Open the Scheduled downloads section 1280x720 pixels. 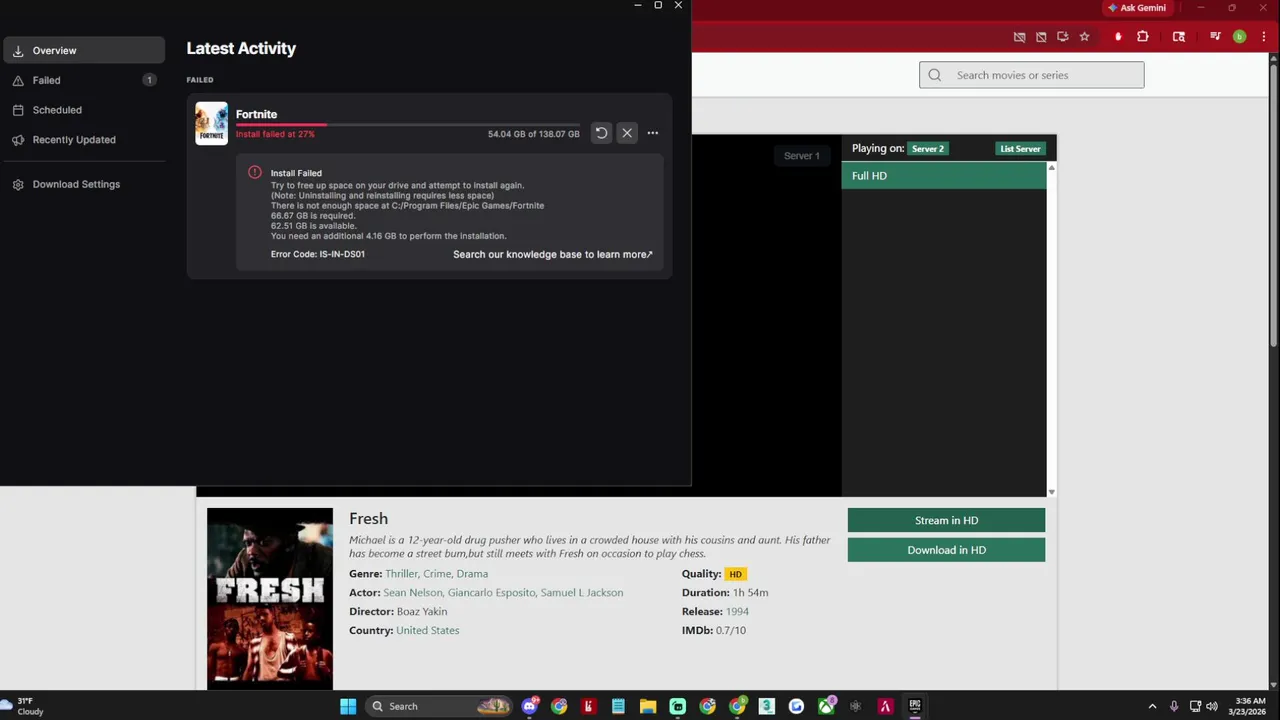[84, 110]
